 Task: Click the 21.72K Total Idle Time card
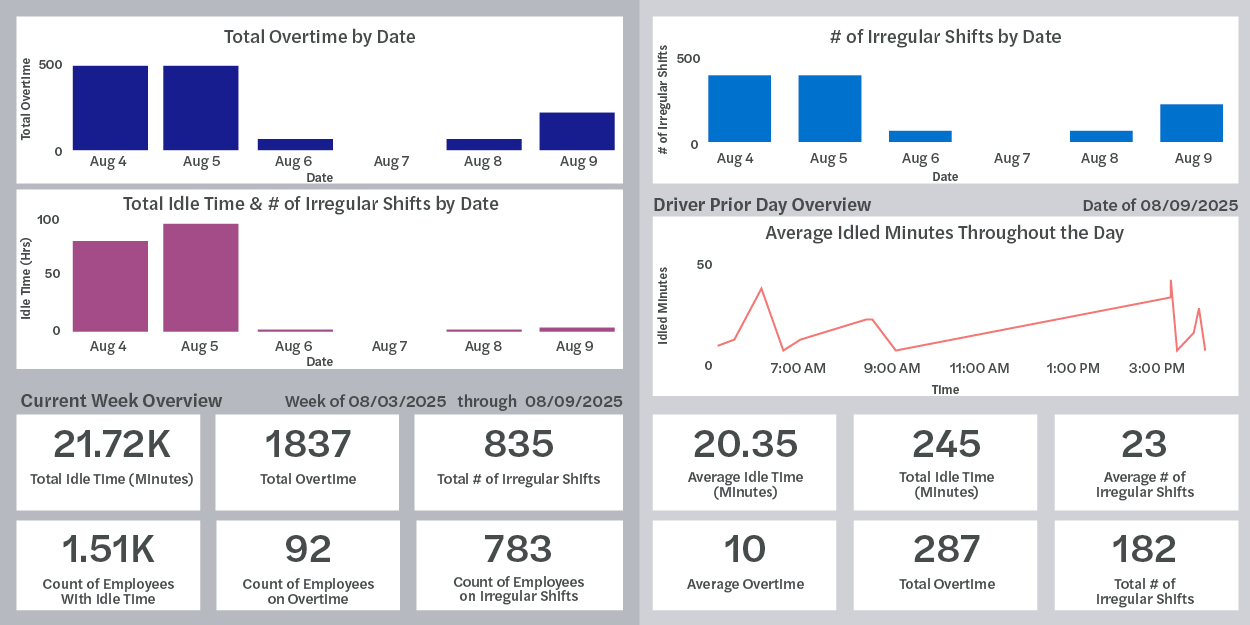tap(109, 462)
